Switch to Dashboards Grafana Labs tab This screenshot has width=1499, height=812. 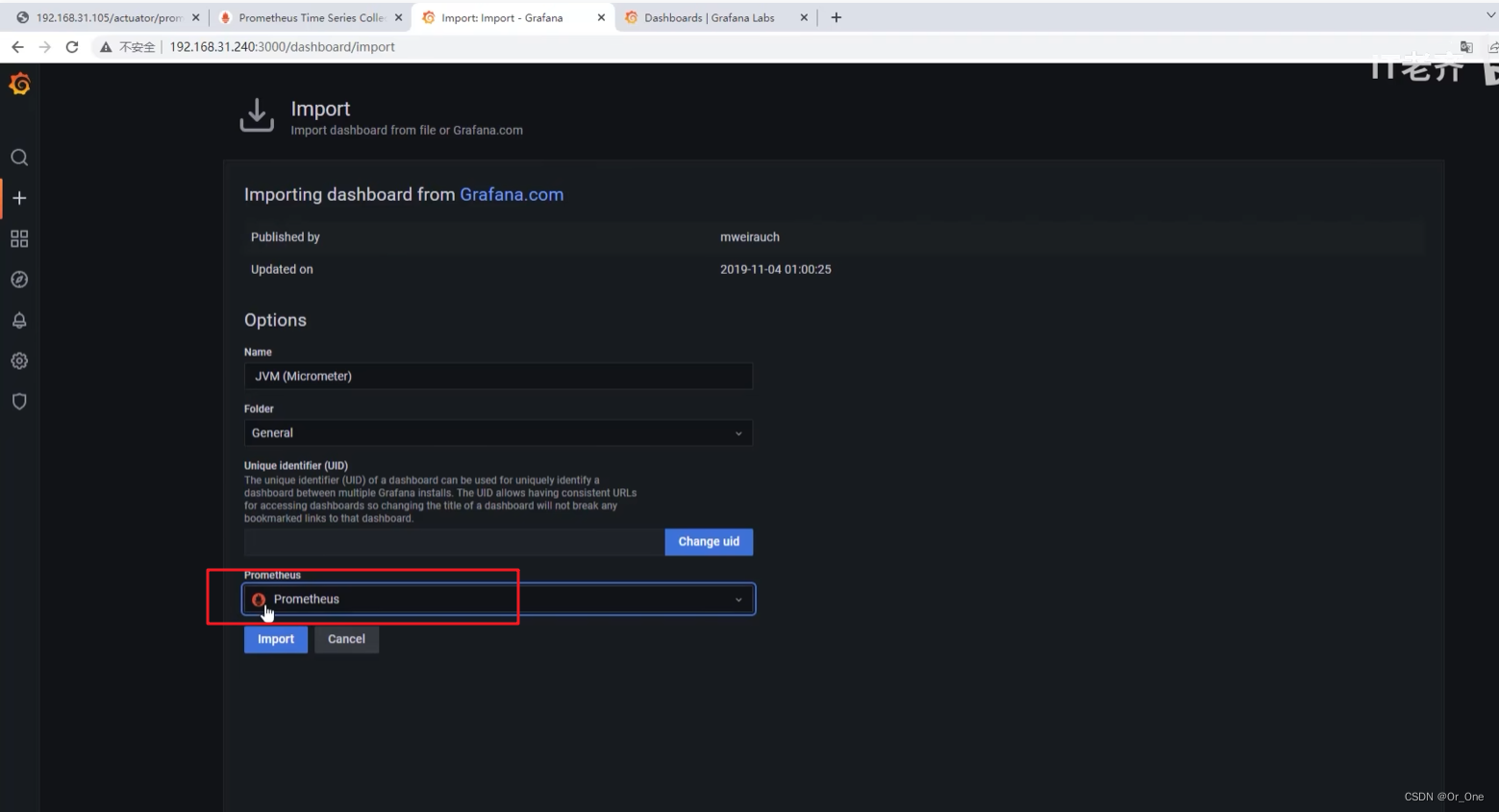(716, 17)
